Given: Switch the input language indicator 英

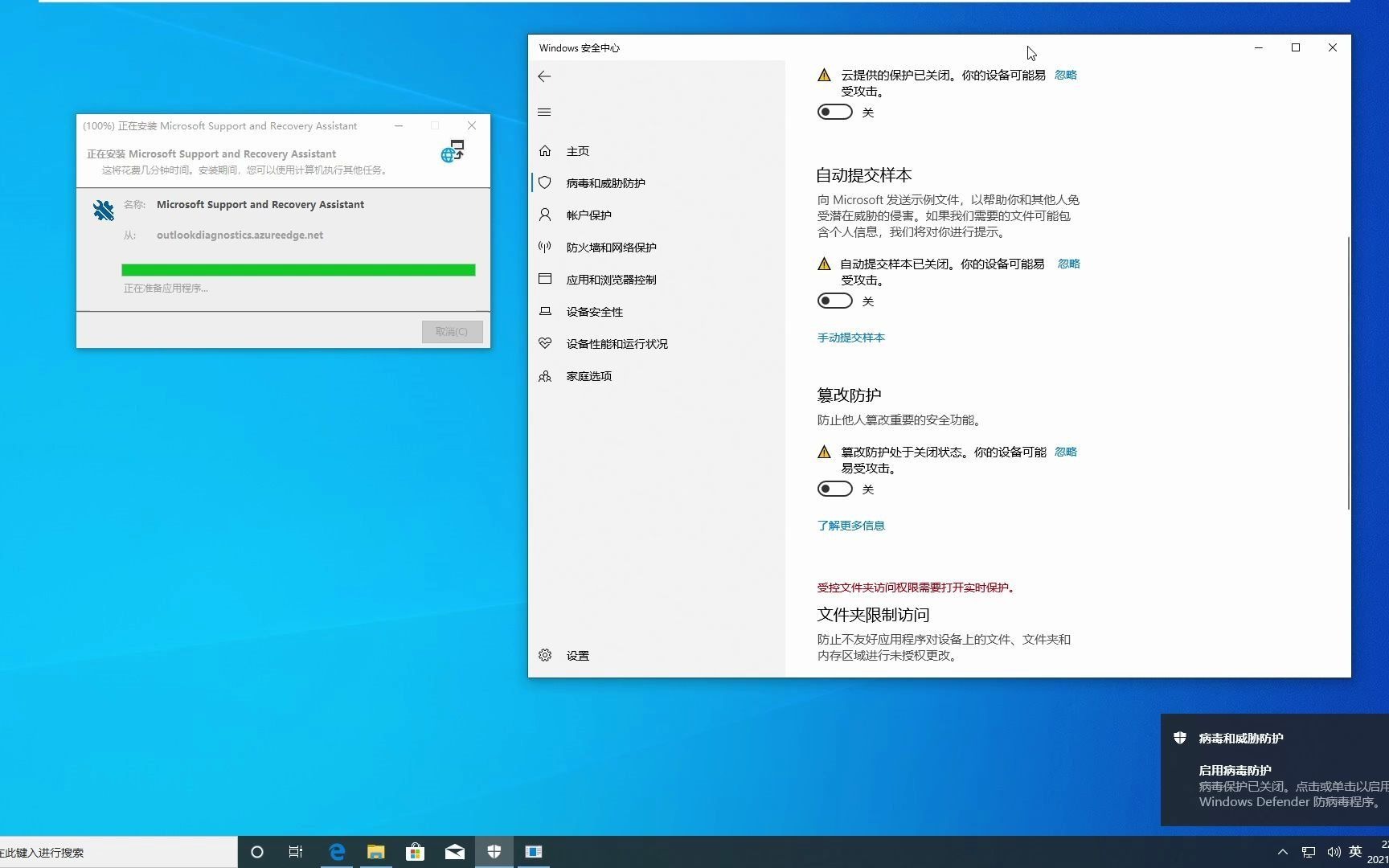Looking at the screenshot, I should 1356,852.
